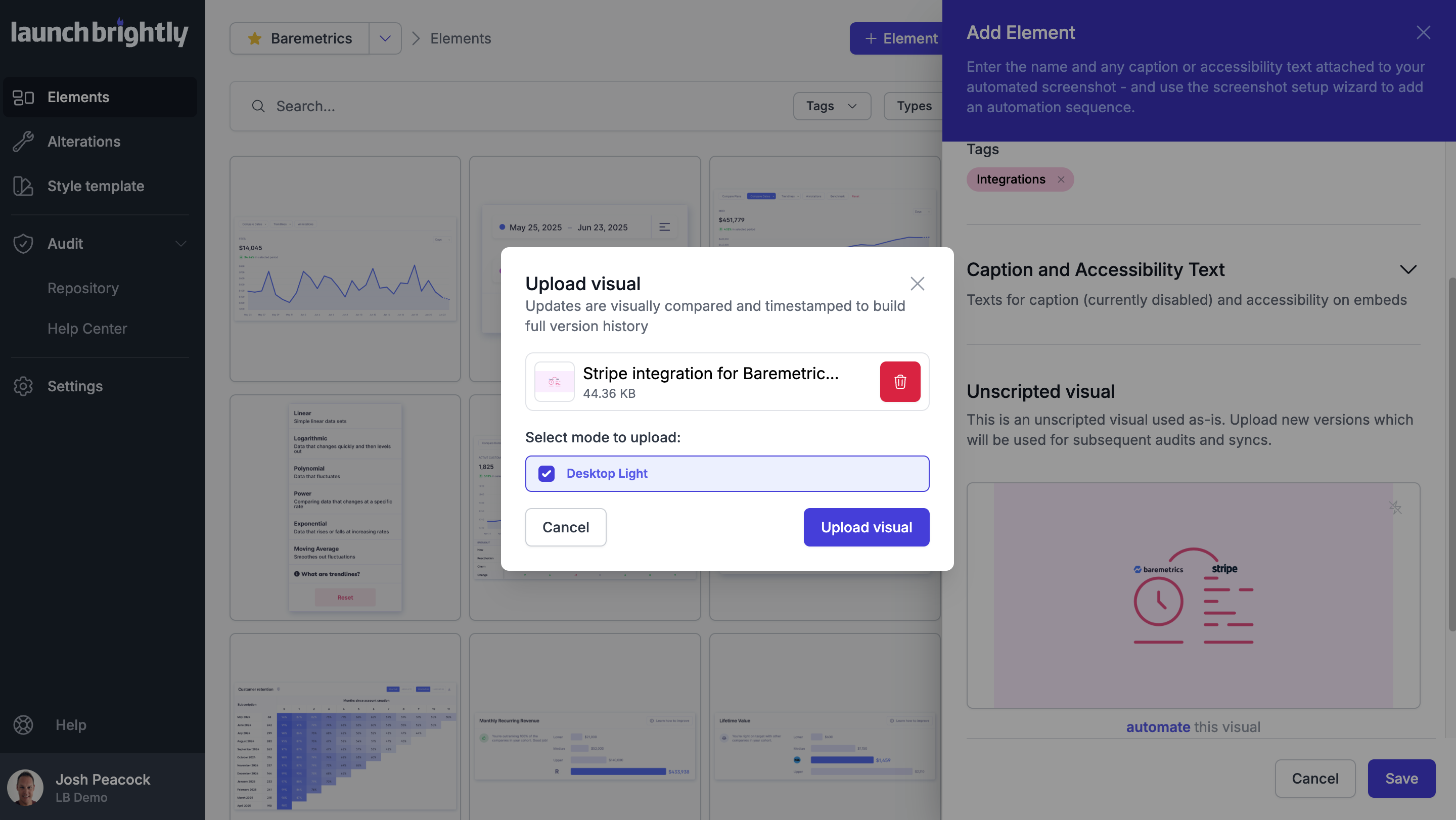Cancel the Add Element panel

(x=1314, y=779)
